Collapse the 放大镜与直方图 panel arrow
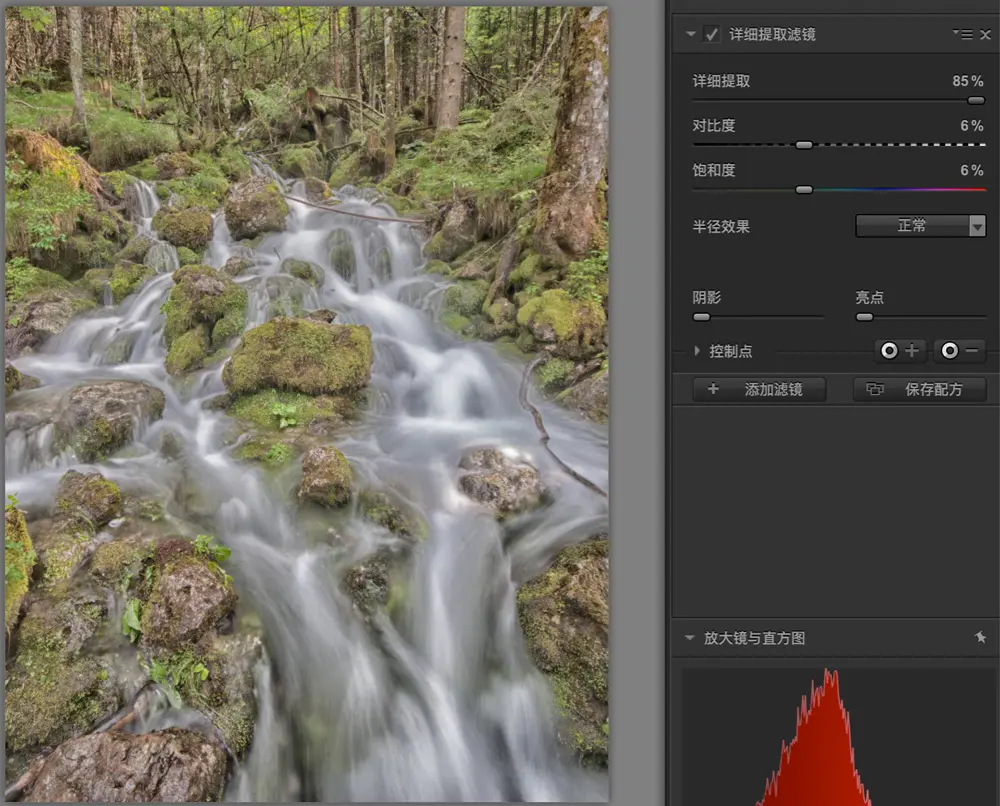This screenshot has height=806, width=1000. pyautogui.click(x=689, y=638)
